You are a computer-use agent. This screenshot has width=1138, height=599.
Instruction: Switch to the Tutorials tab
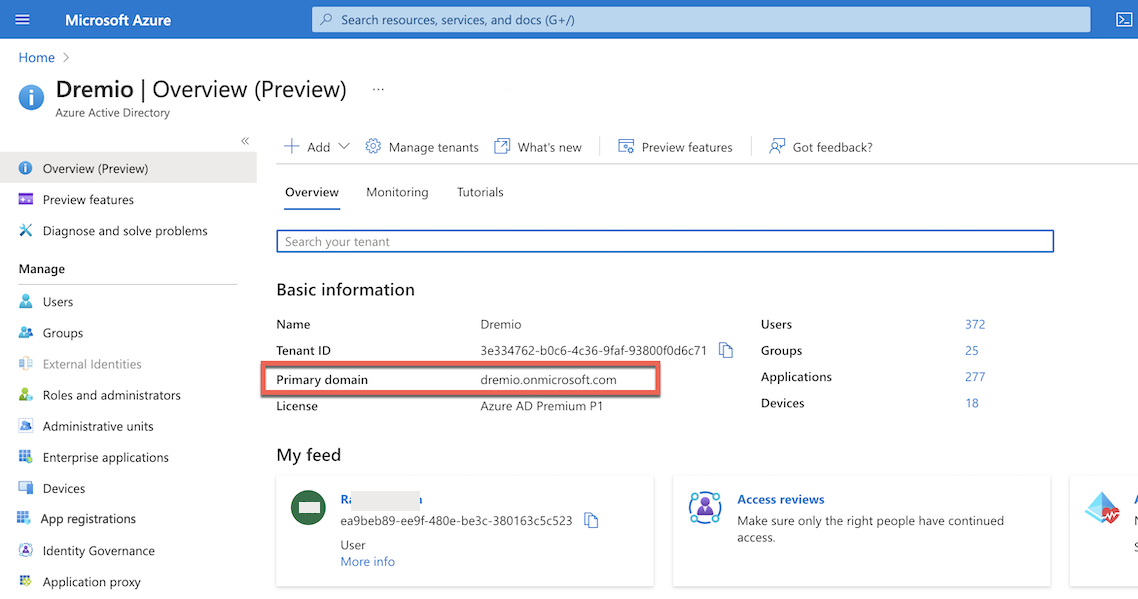coord(480,192)
